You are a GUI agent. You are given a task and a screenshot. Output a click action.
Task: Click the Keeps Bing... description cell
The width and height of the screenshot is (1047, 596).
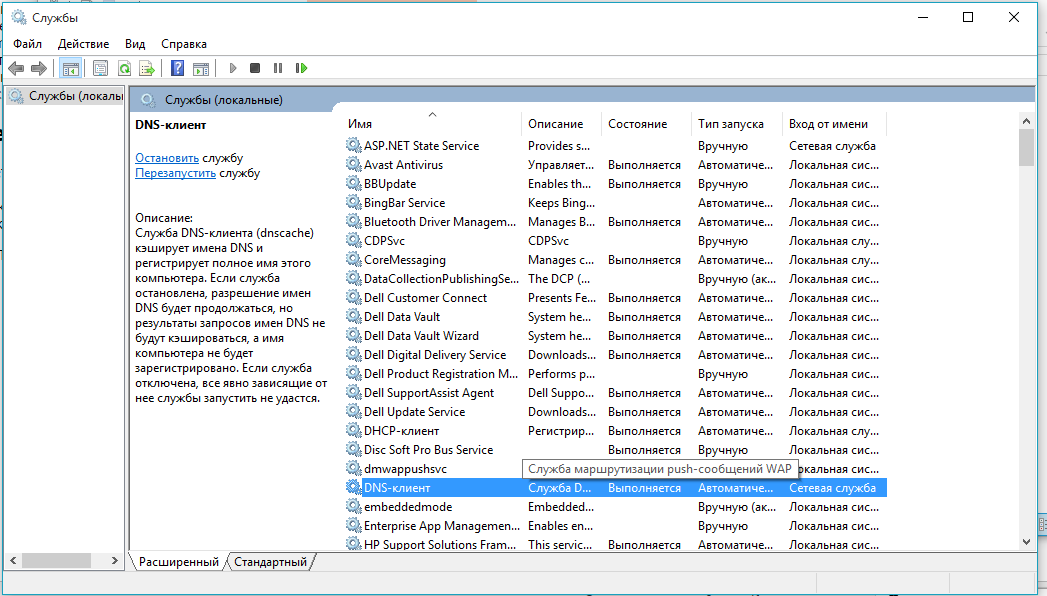click(x=561, y=202)
